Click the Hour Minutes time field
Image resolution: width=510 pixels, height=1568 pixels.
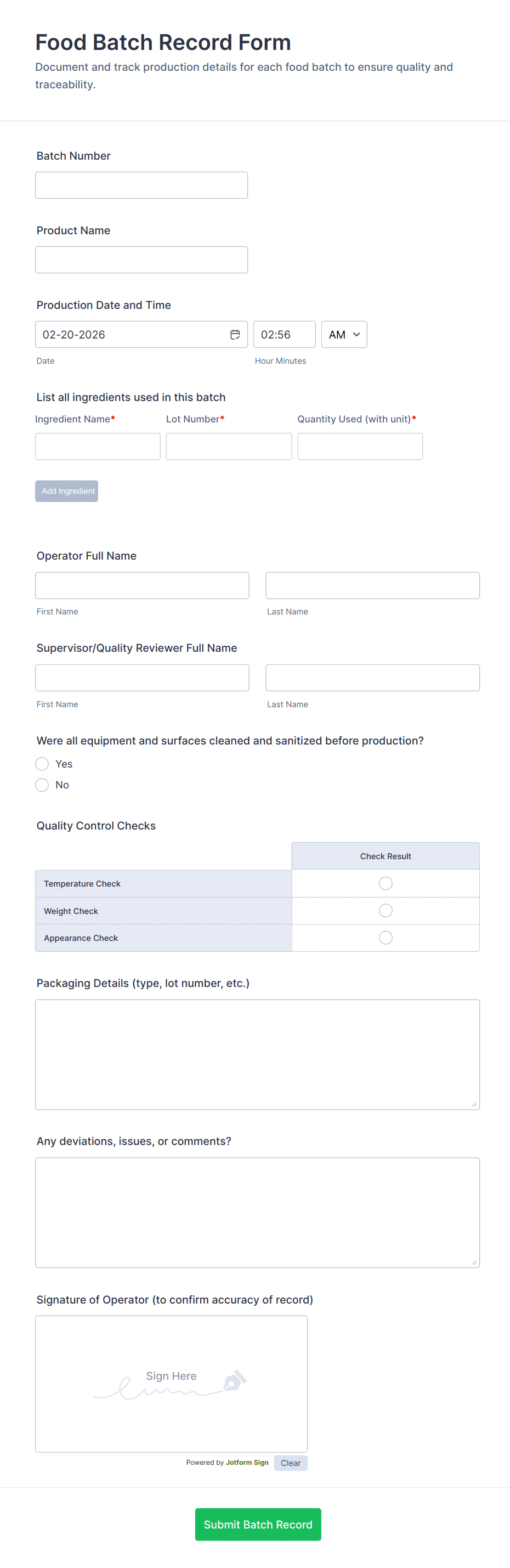coord(284,335)
